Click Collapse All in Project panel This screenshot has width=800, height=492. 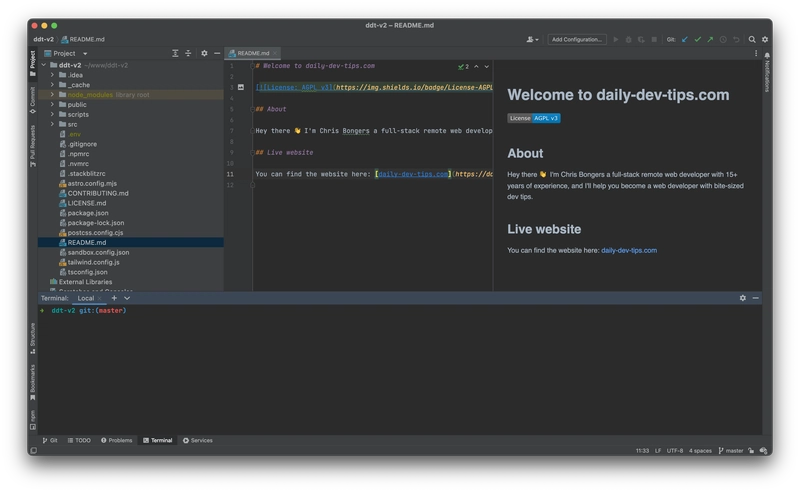188,53
